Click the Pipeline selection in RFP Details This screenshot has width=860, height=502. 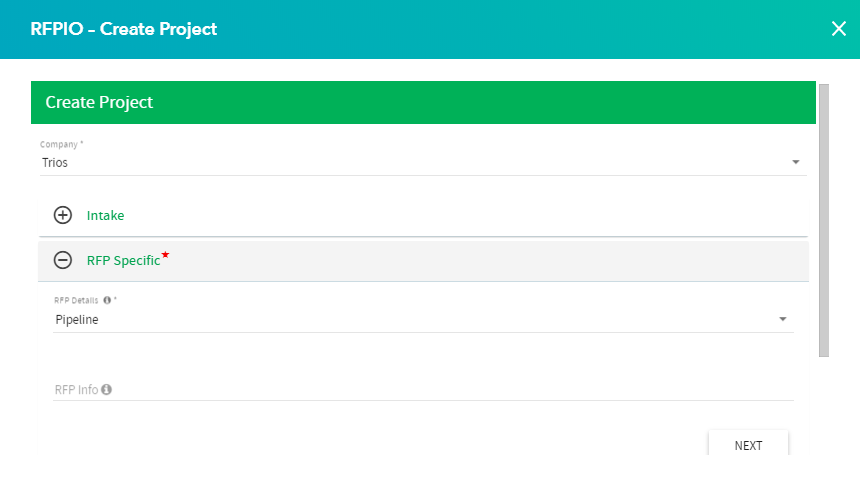(77, 320)
